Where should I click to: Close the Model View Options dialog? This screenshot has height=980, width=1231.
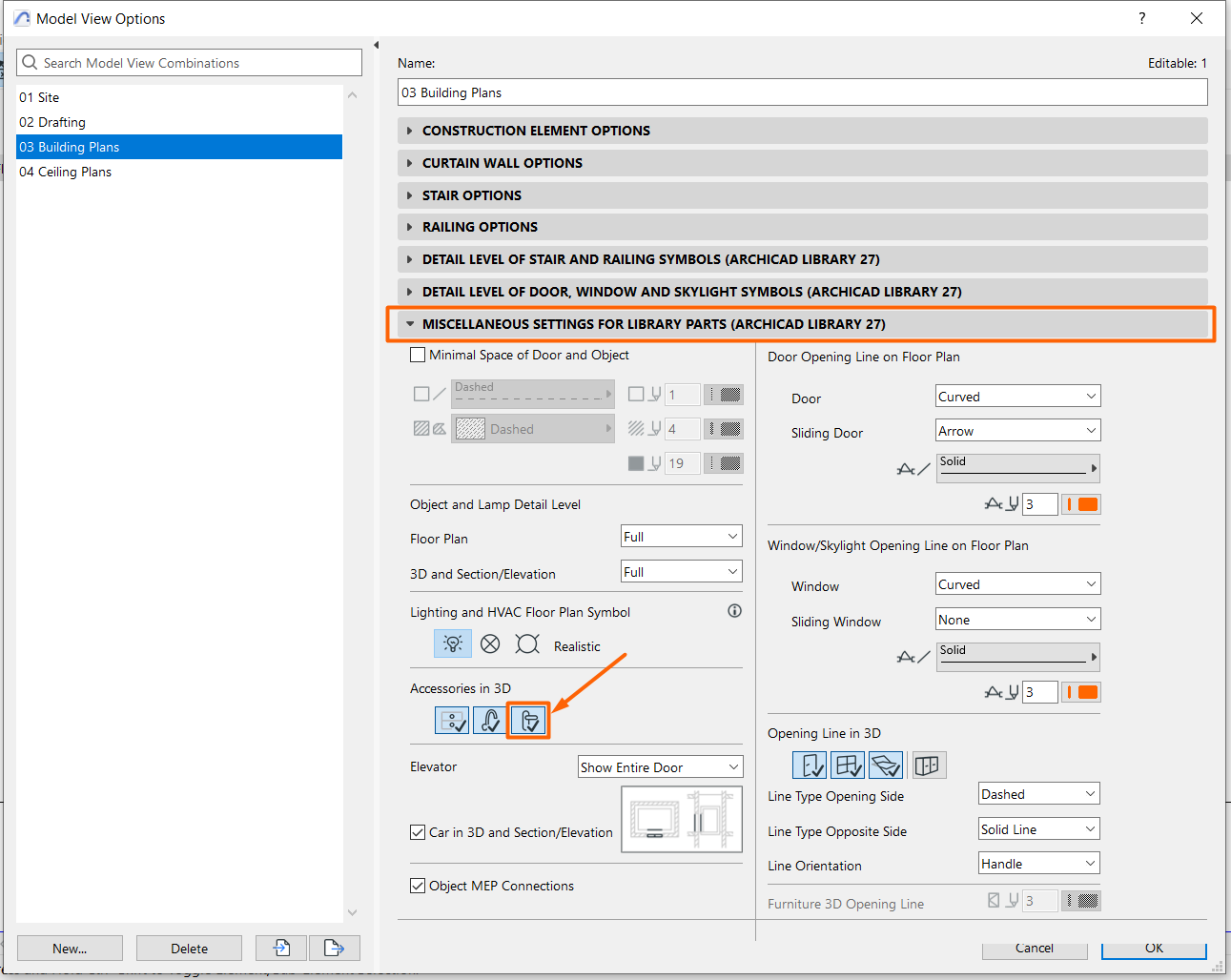click(x=1197, y=18)
